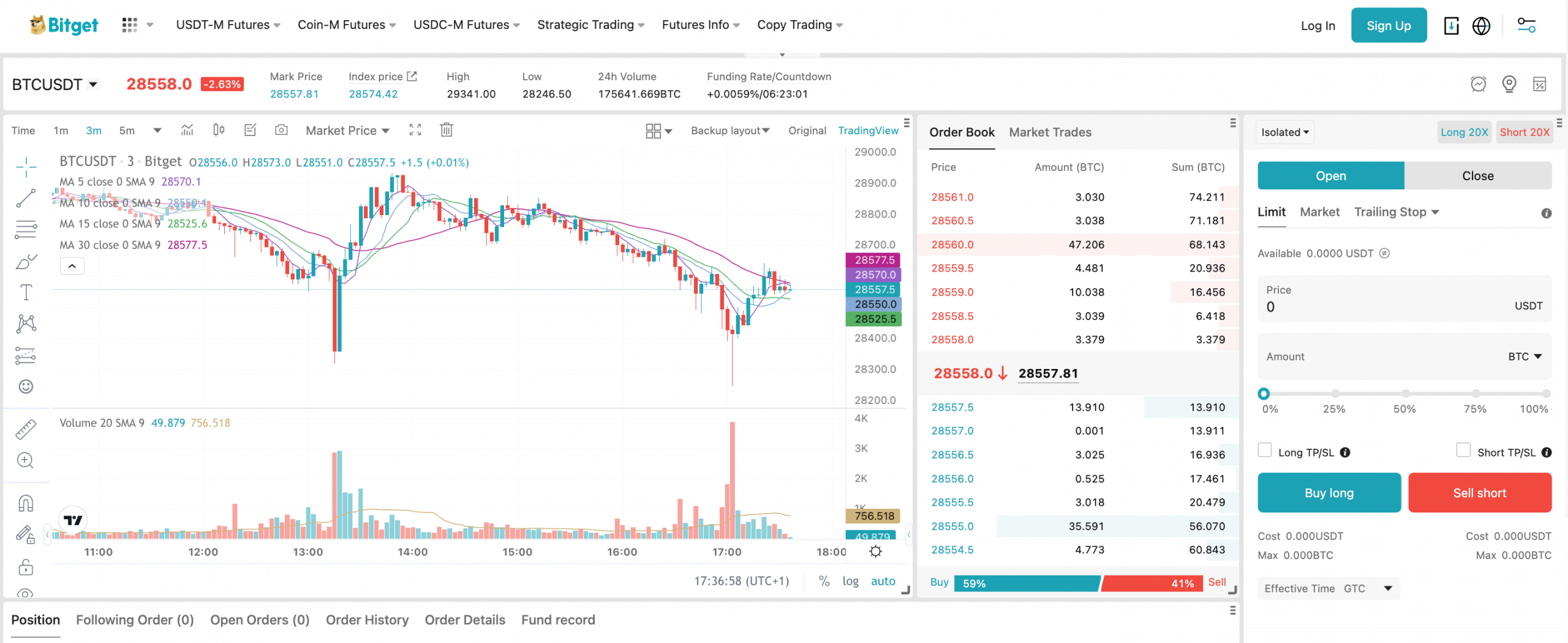Adjust Long 20X leverage
The height and width of the screenshot is (643, 1568).
(x=1464, y=132)
